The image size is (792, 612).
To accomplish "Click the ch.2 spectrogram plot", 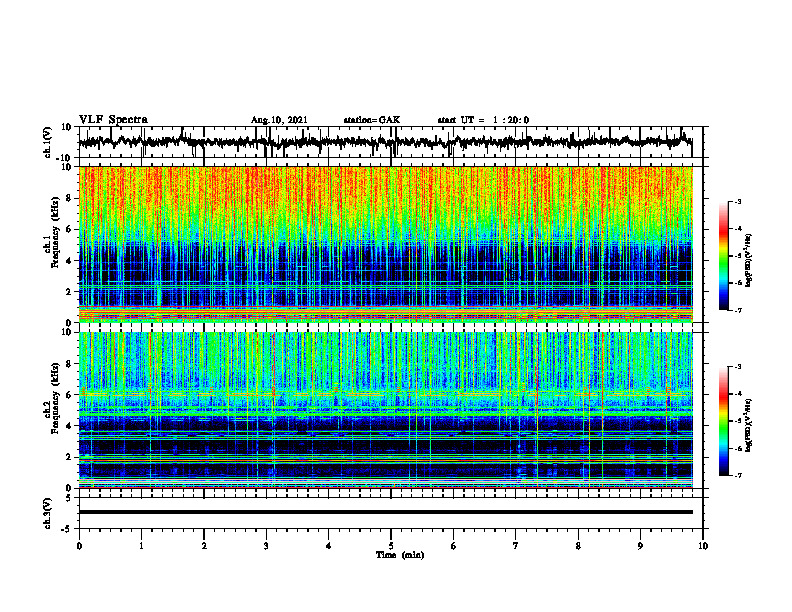I will [386, 410].
